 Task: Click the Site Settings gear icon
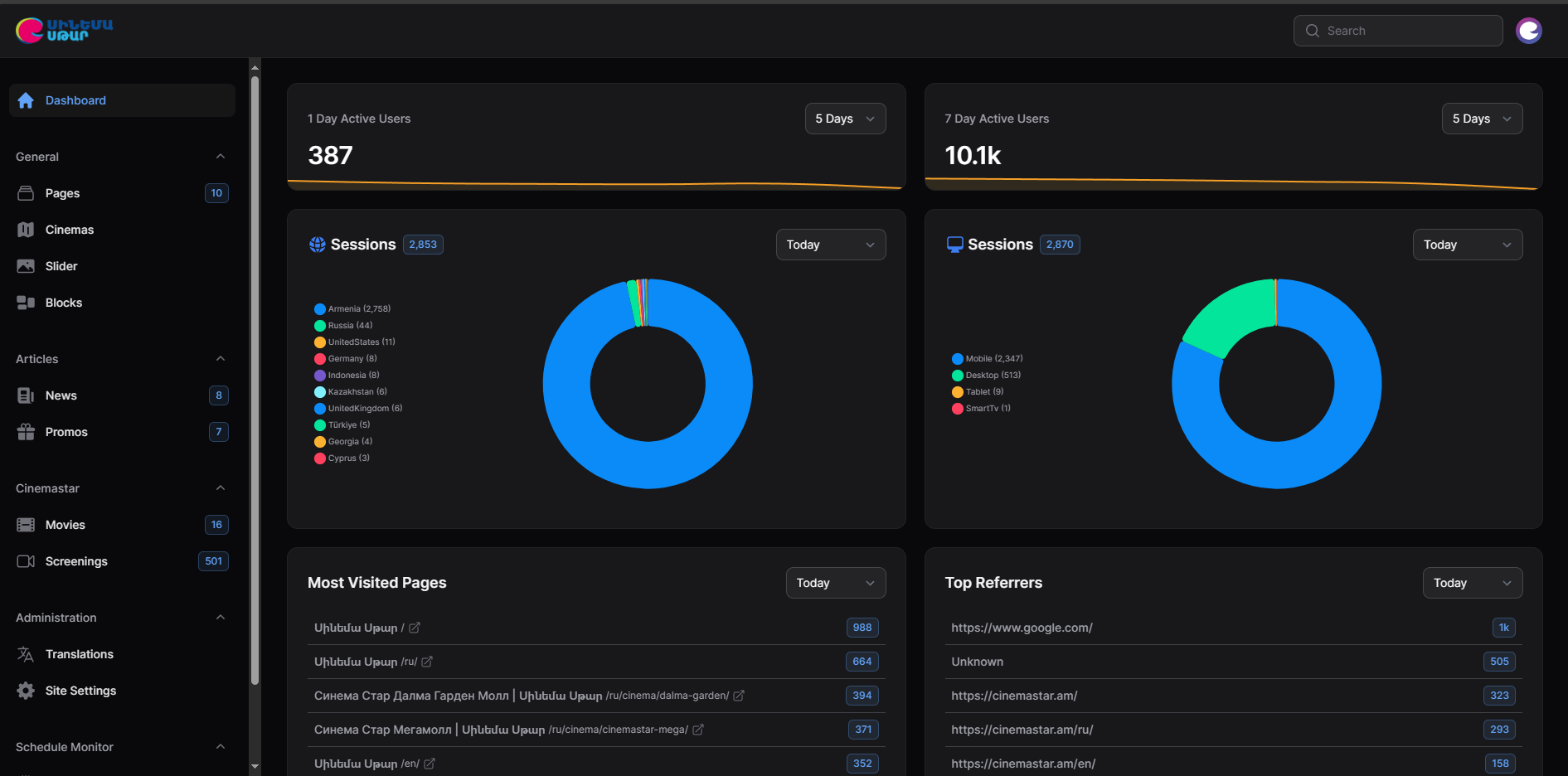pos(26,691)
